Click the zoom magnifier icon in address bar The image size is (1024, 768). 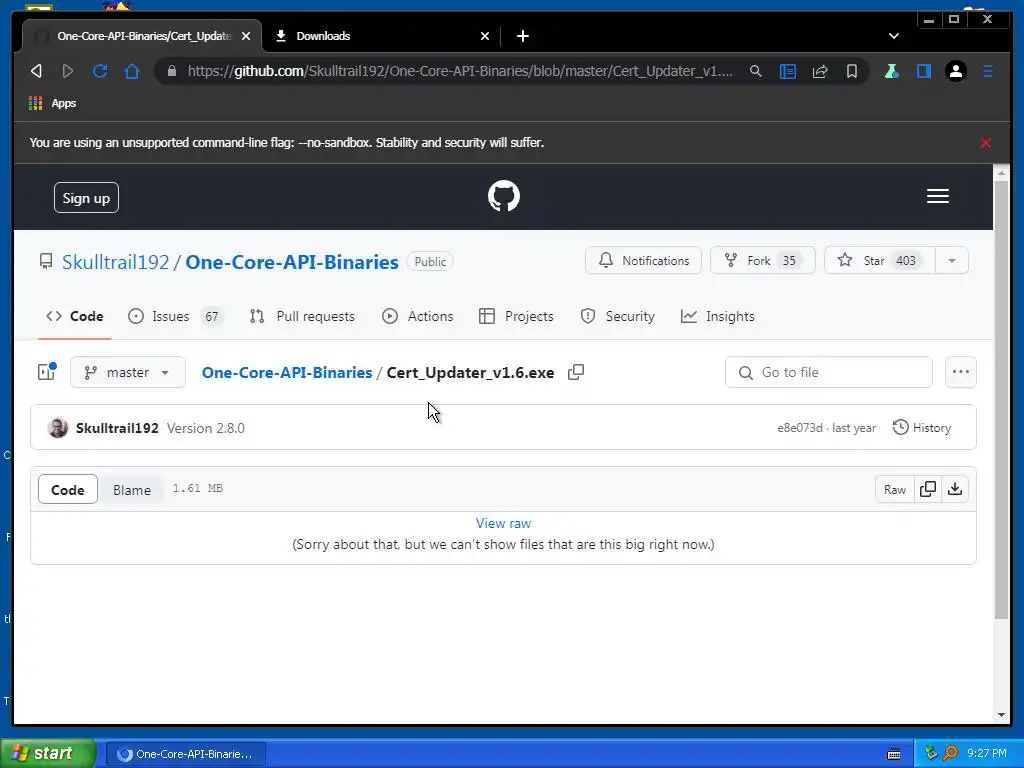[x=756, y=71]
